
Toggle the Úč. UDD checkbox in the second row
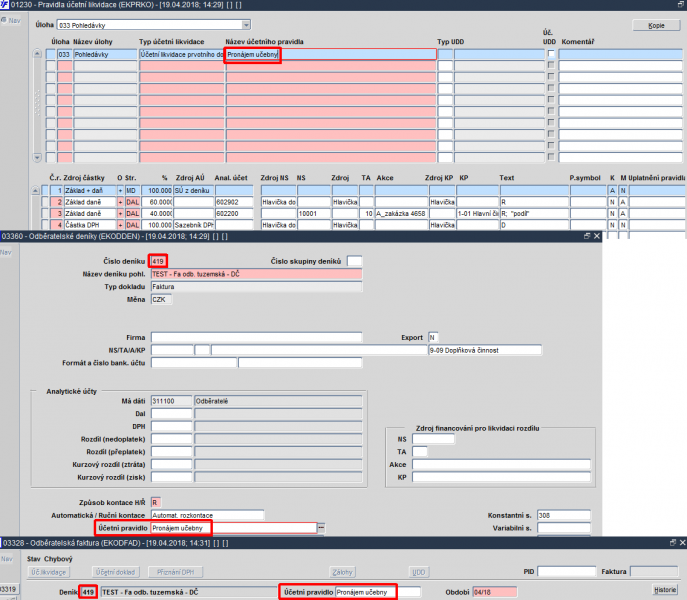tap(551, 65)
